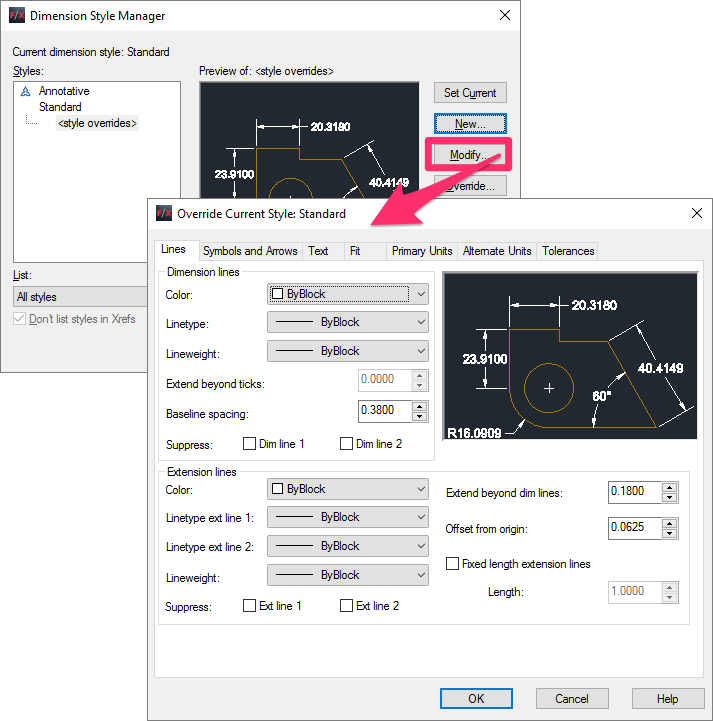Click preview image in Dimension Style Manager
Screen dimensions: 713x721
(x=309, y=140)
